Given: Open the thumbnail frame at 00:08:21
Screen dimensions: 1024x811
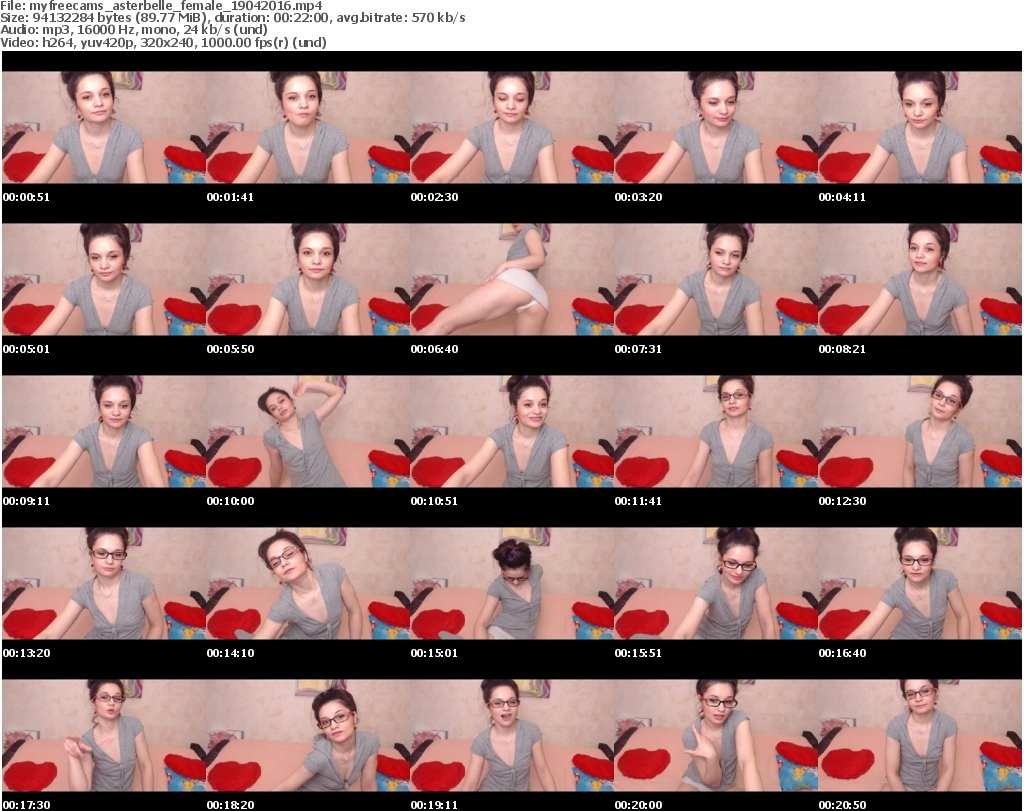Looking at the screenshot, I should pos(920,279).
